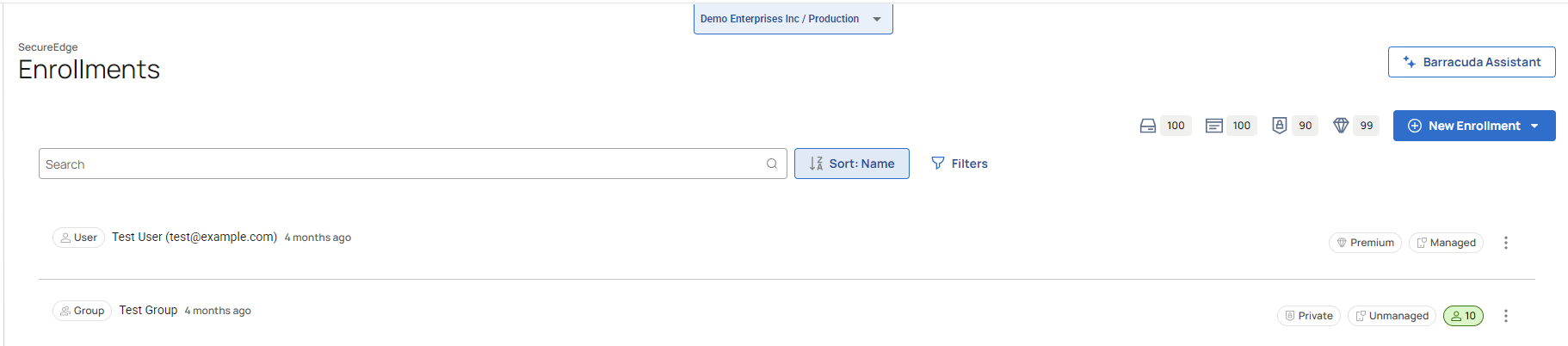
Task: Click the Managed tag on Test User
Action: [1446, 243]
